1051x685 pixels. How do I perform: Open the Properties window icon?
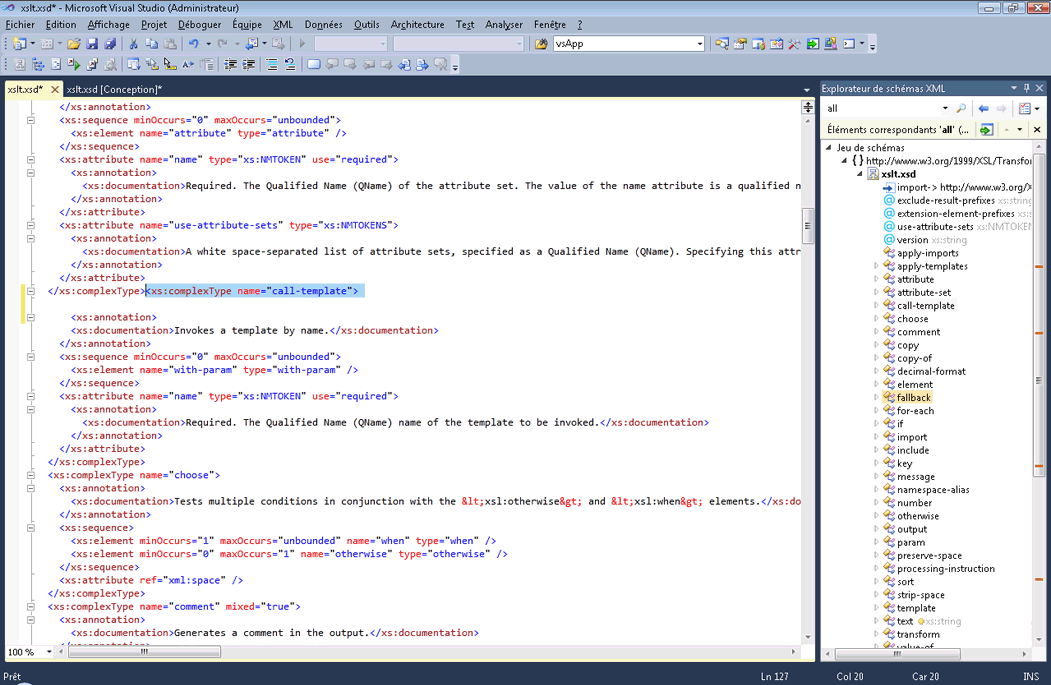740,44
